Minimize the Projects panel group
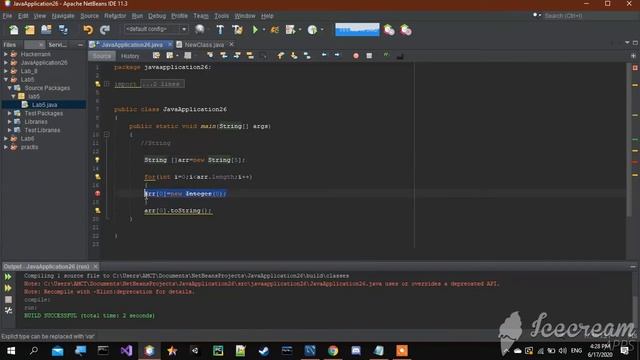 tap(80, 44)
